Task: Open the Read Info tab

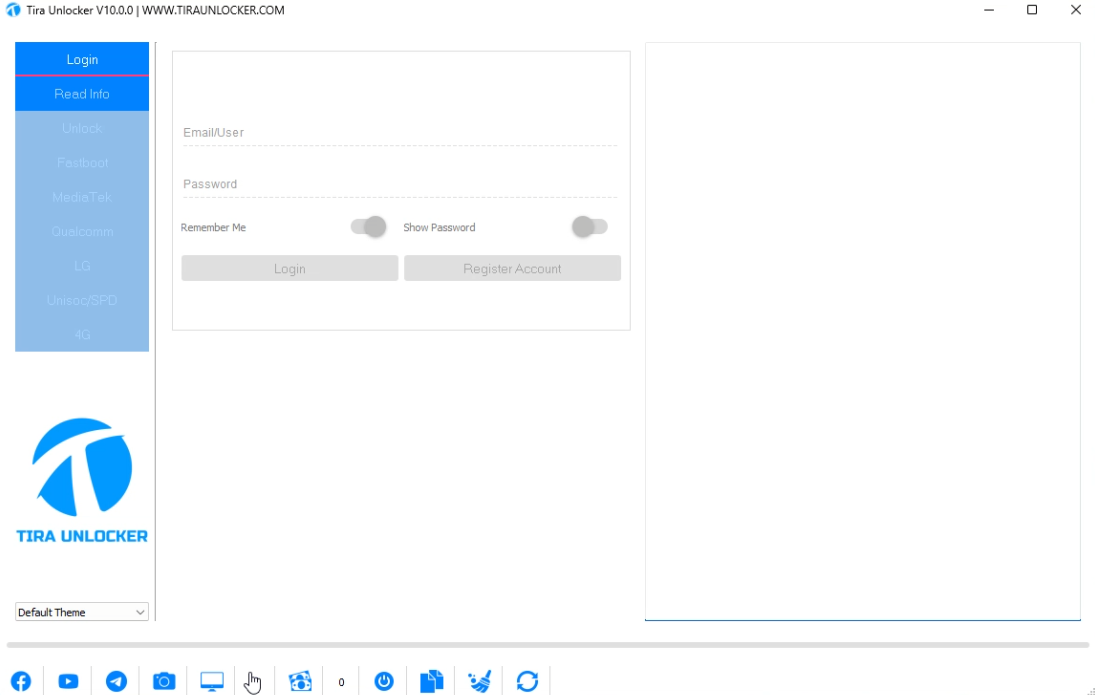Action: [82, 94]
